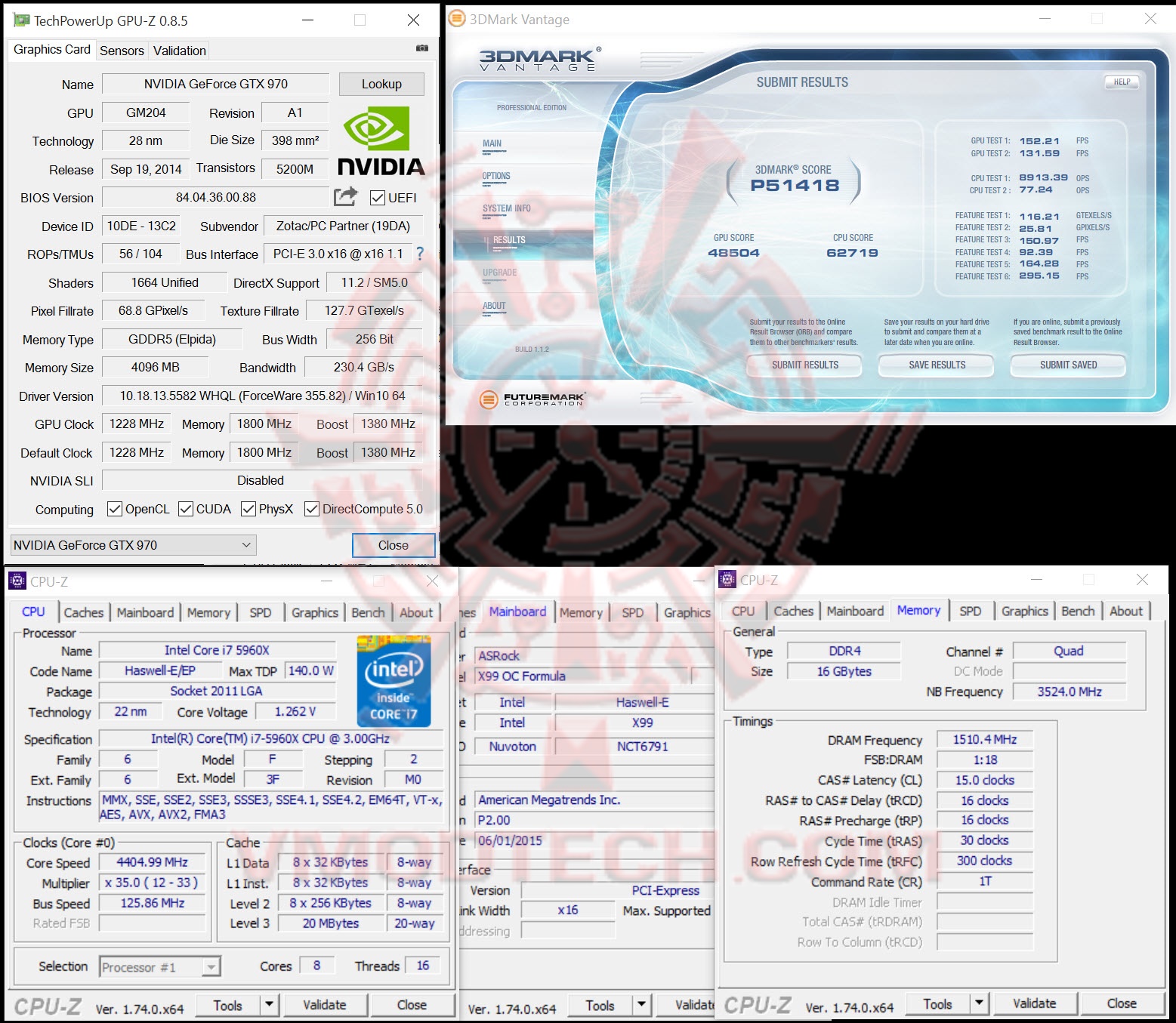Click the Core Speed value 4404.99 MHz
The height and width of the screenshot is (1023, 1176).
pyautogui.click(x=153, y=862)
